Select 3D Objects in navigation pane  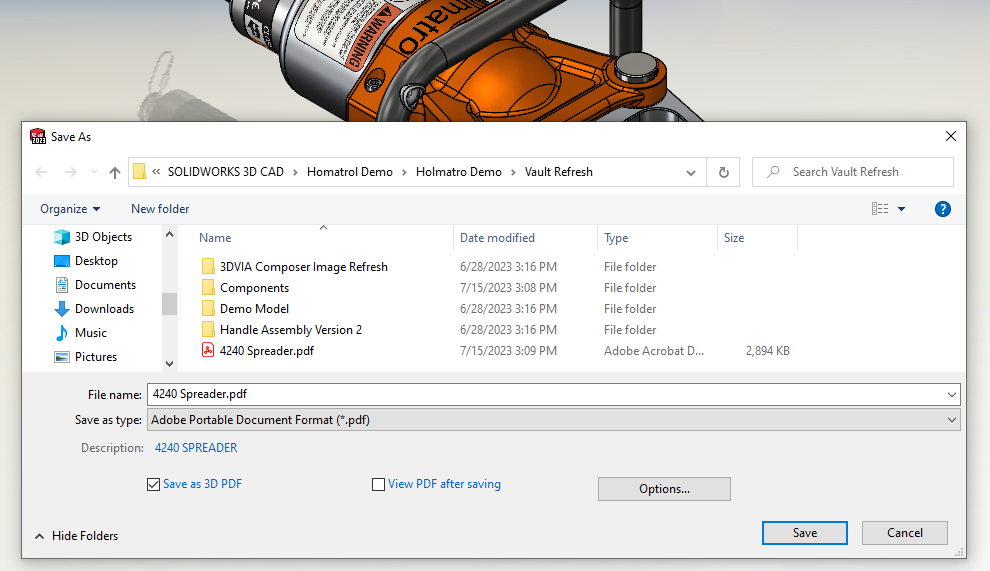click(103, 237)
